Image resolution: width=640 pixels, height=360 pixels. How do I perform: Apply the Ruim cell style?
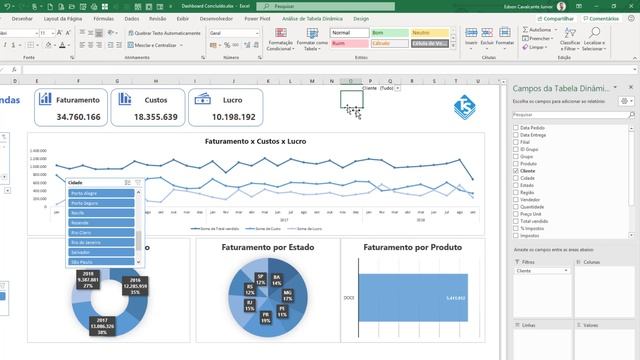click(349, 43)
